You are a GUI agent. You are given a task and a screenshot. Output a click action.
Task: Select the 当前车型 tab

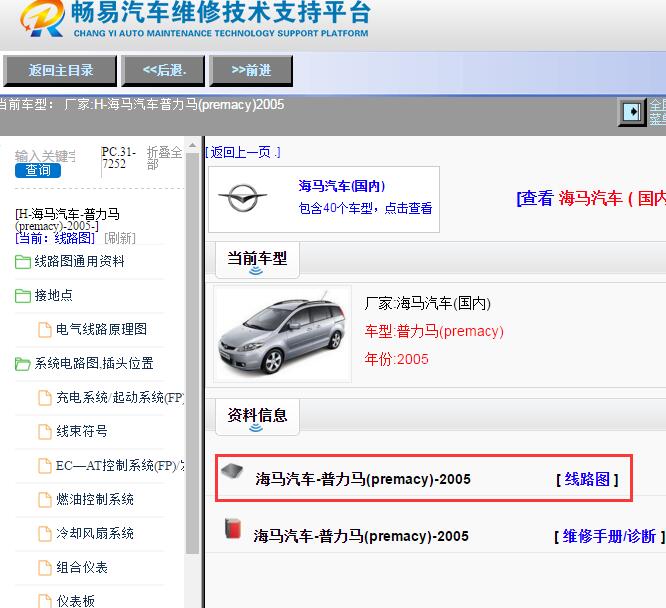click(257, 259)
